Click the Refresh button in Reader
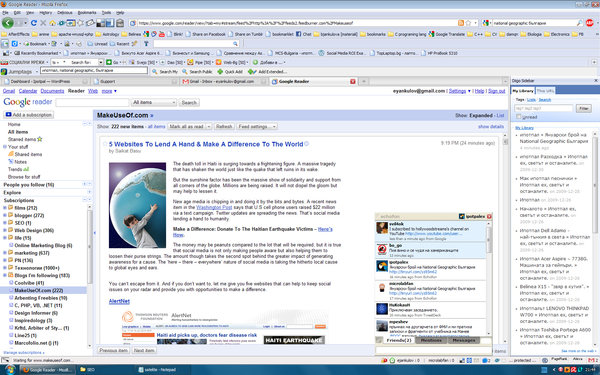The height and width of the screenshot is (375, 600). [224, 126]
